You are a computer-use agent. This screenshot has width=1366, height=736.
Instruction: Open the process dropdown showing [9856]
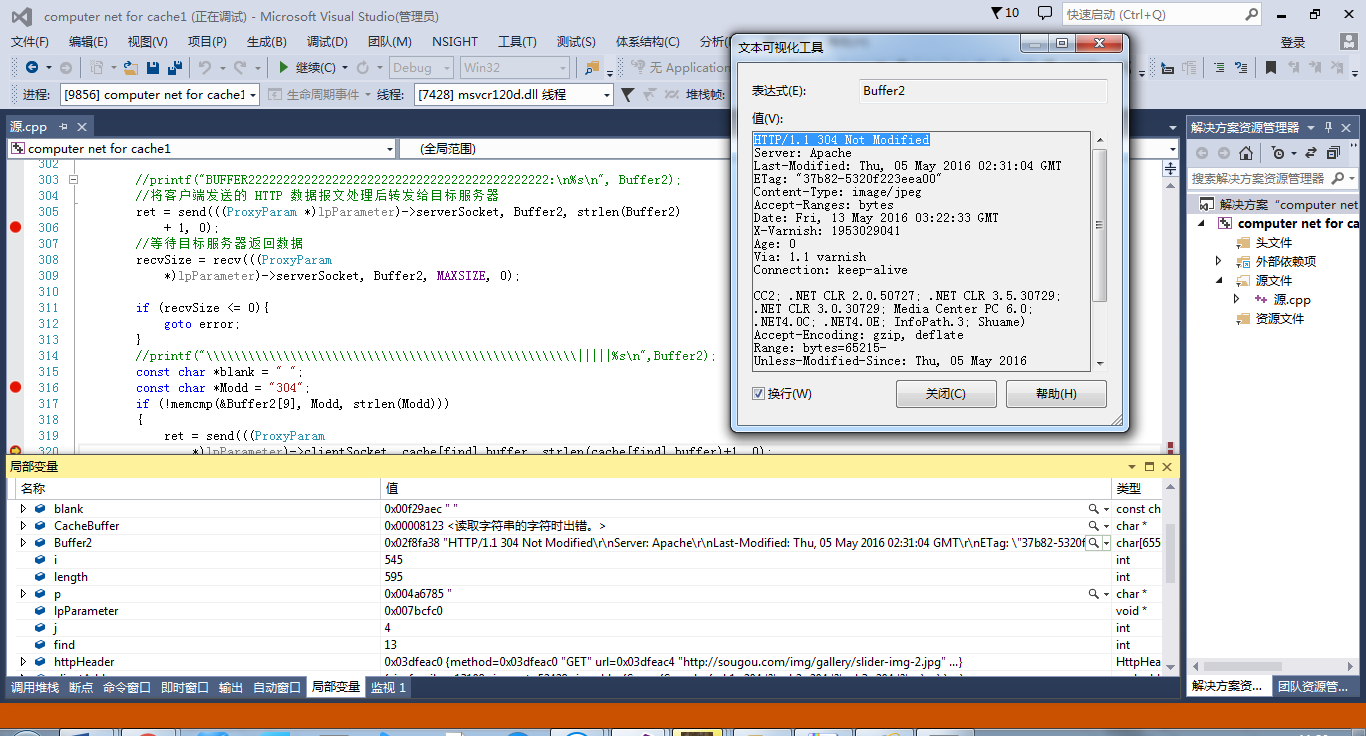pos(159,94)
